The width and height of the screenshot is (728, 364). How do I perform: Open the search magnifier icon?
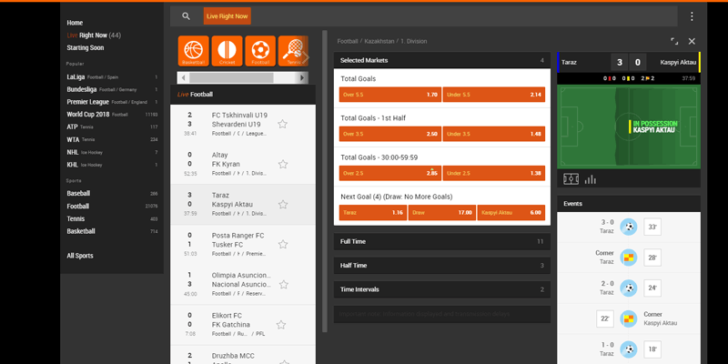186,16
